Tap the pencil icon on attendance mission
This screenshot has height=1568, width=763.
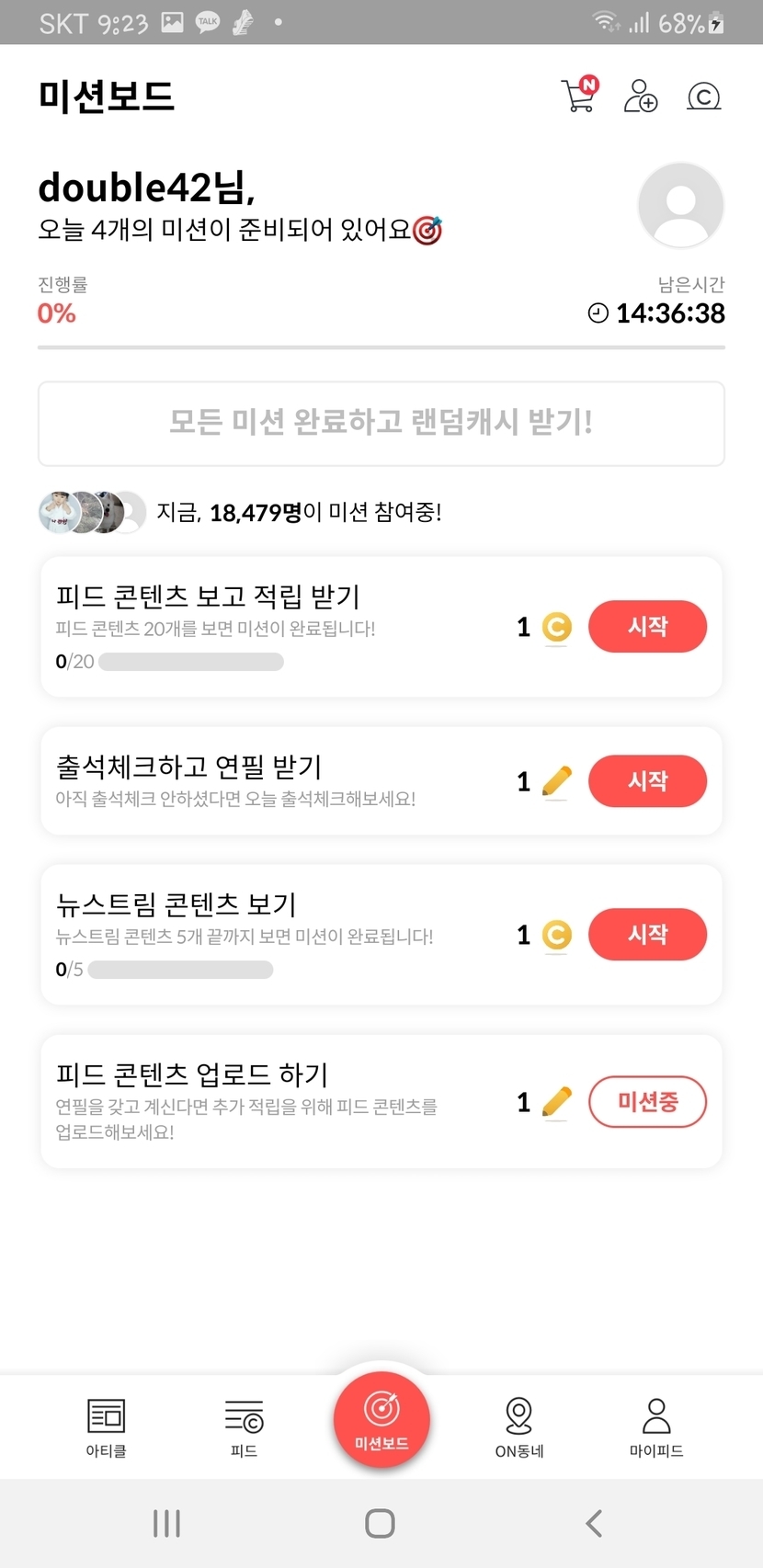point(556,781)
